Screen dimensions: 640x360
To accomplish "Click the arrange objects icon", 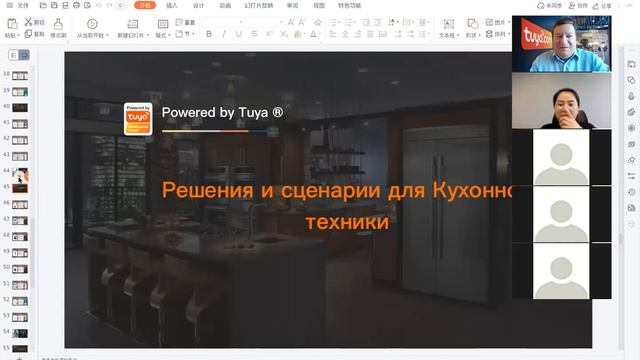I will pos(489,34).
